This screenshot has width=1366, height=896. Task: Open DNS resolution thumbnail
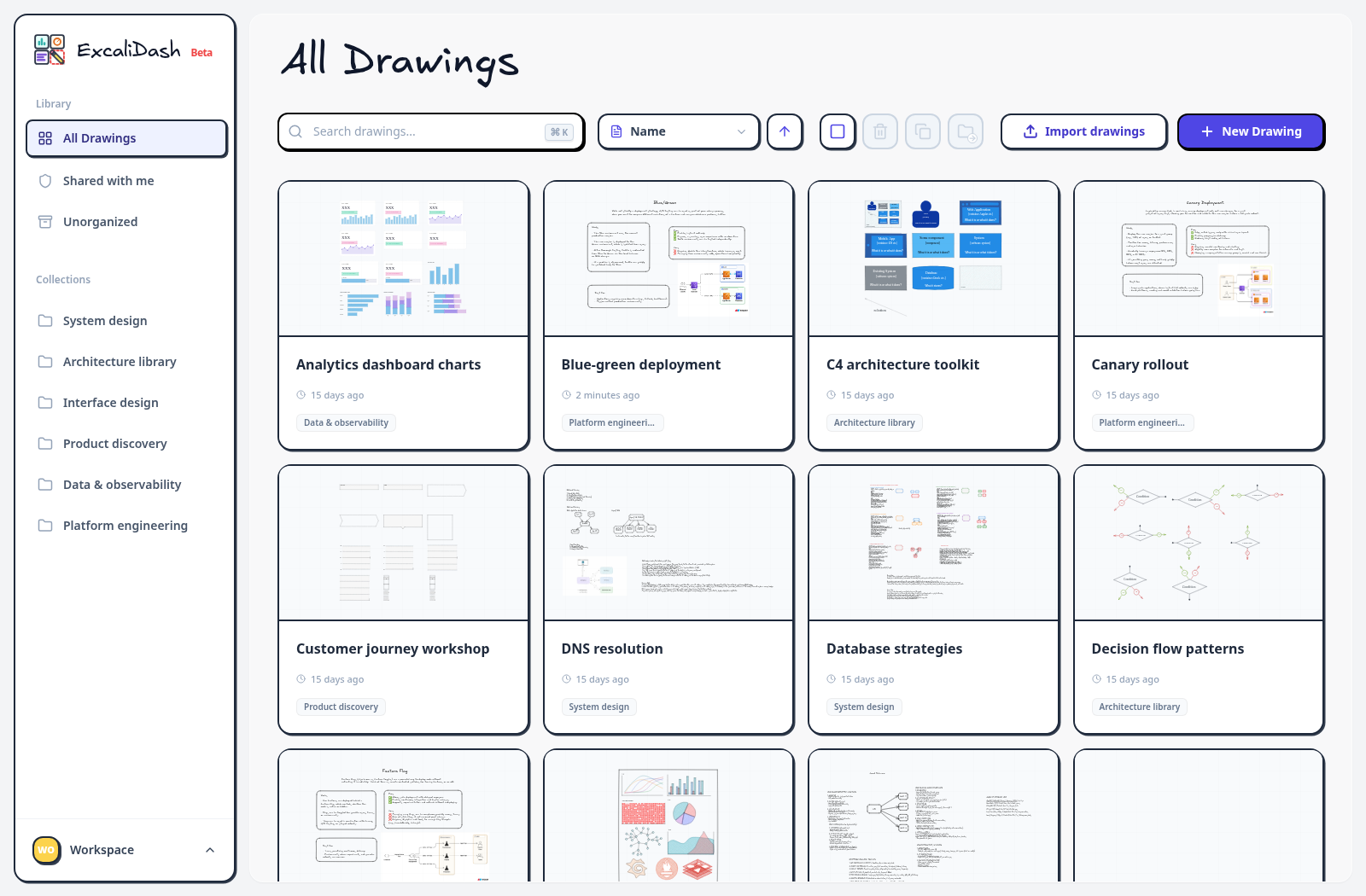click(x=669, y=543)
